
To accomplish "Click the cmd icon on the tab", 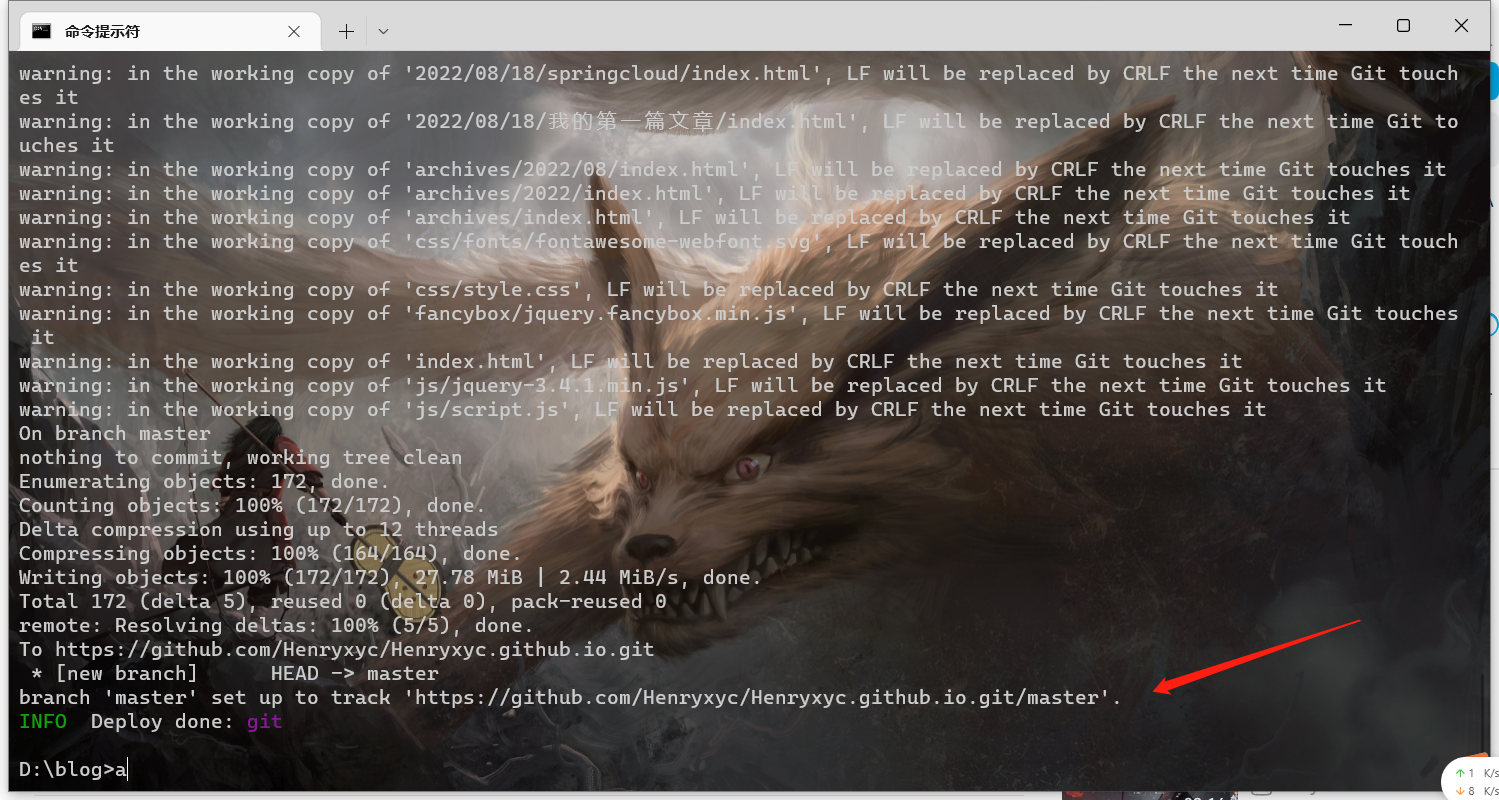I will tap(41, 31).
